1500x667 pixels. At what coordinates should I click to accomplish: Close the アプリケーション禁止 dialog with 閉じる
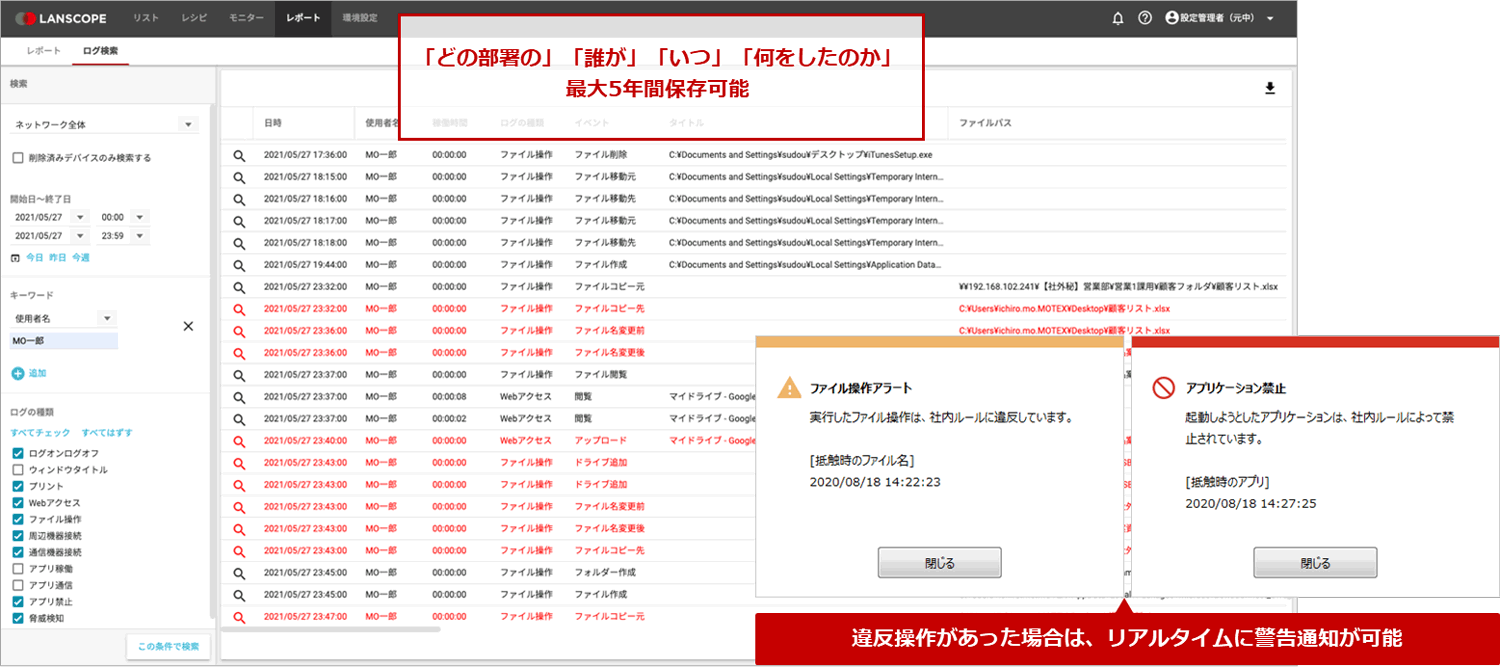[x=1315, y=563]
